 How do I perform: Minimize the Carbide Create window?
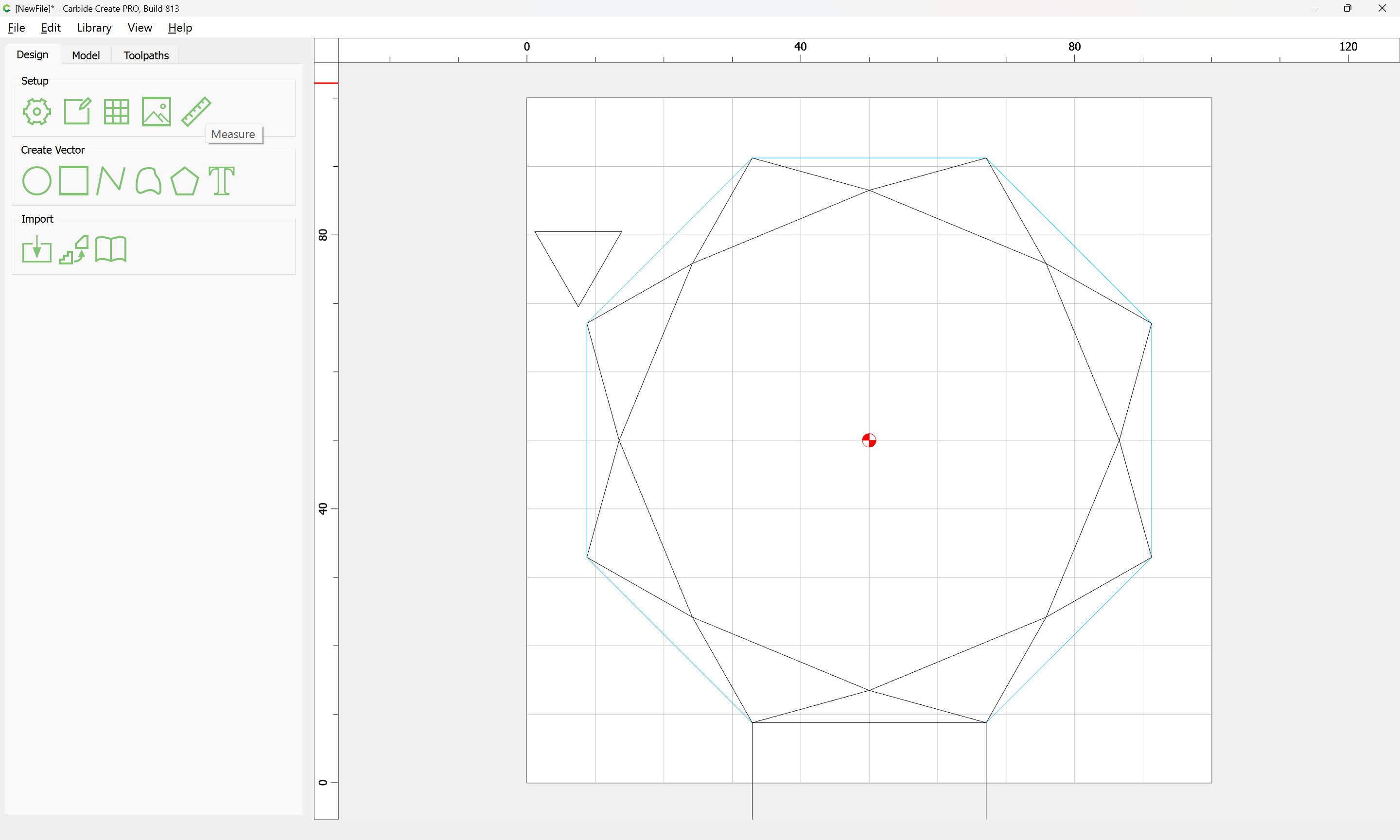click(1314, 8)
